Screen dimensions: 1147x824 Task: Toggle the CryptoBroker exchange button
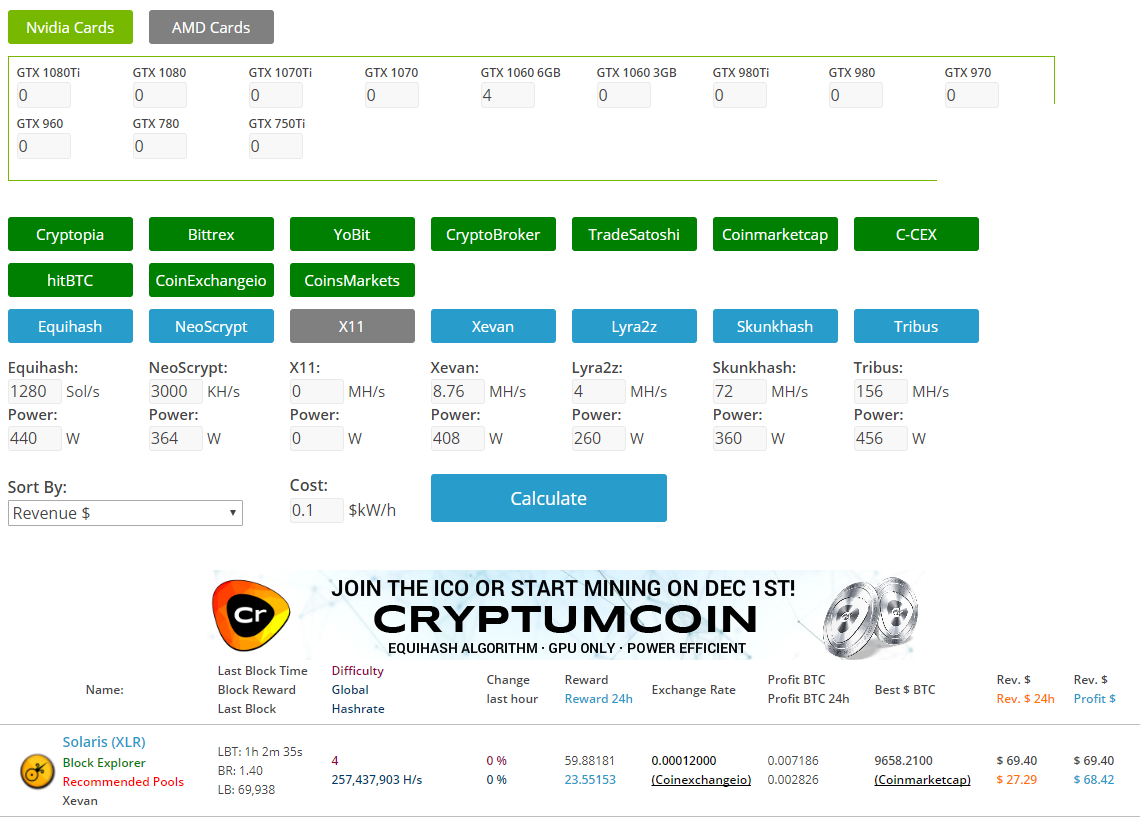tap(493, 234)
